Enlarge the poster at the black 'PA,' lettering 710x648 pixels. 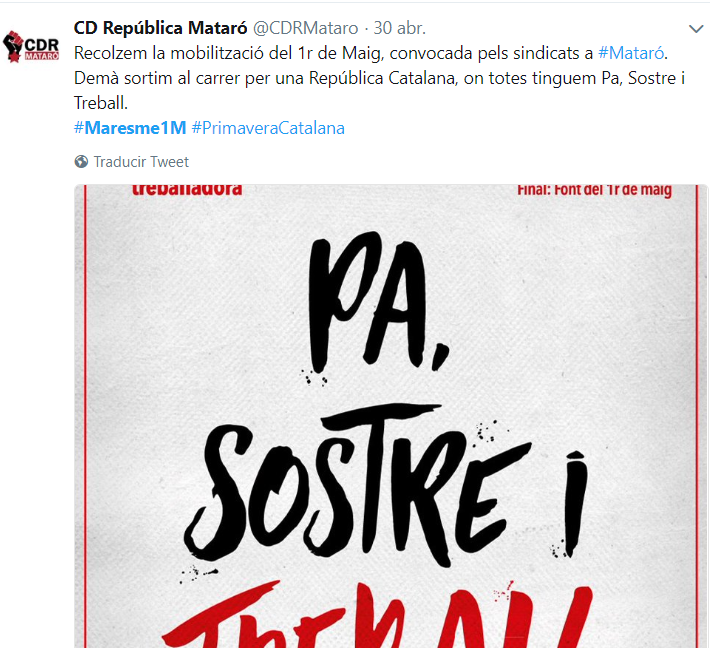[377, 302]
